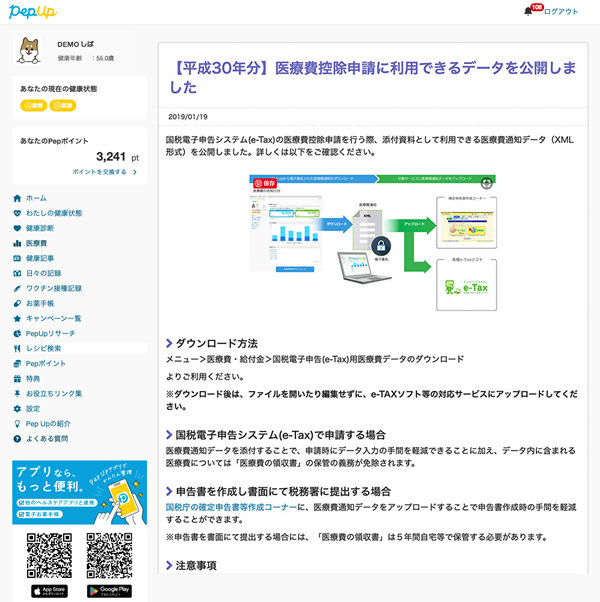Click the レシピ検索 fork and knife icon
This screenshot has width=600, height=602.
(17, 348)
